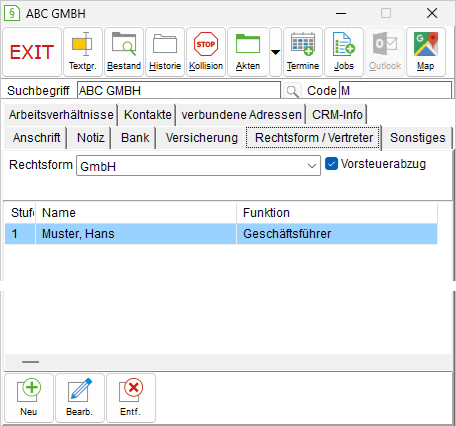Viewport: 456px width, 426px height.
Task: Click the paragraph-sign app icon in the title bar
Action: [12, 13]
